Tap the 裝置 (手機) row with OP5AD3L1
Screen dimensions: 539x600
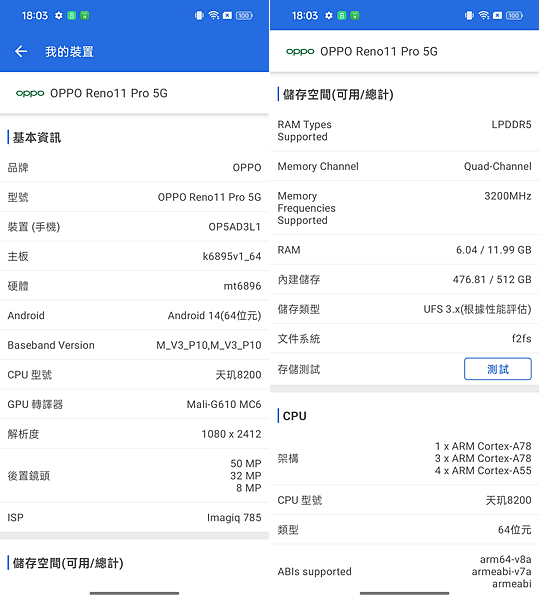pyautogui.click(x=134, y=227)
